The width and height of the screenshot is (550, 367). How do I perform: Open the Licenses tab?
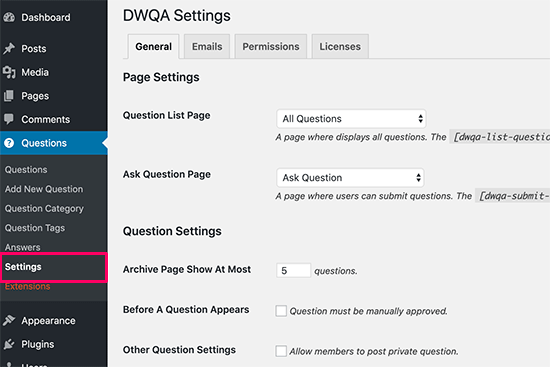340,46
